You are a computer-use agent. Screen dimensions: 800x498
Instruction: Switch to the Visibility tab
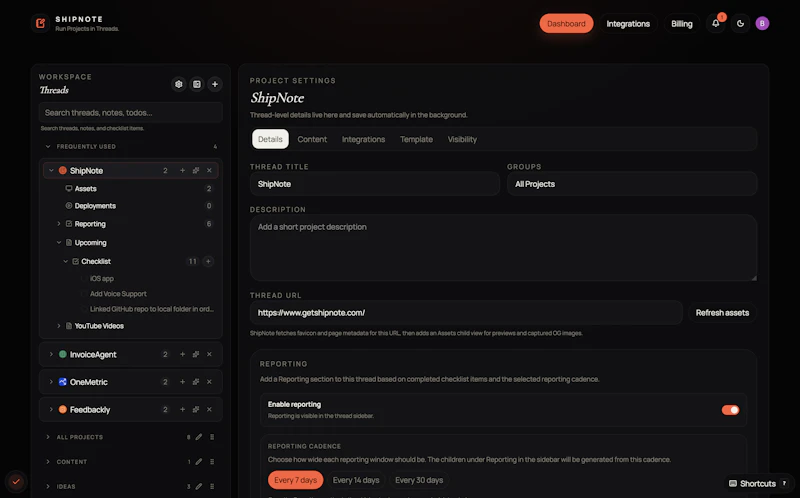point(462,139)
